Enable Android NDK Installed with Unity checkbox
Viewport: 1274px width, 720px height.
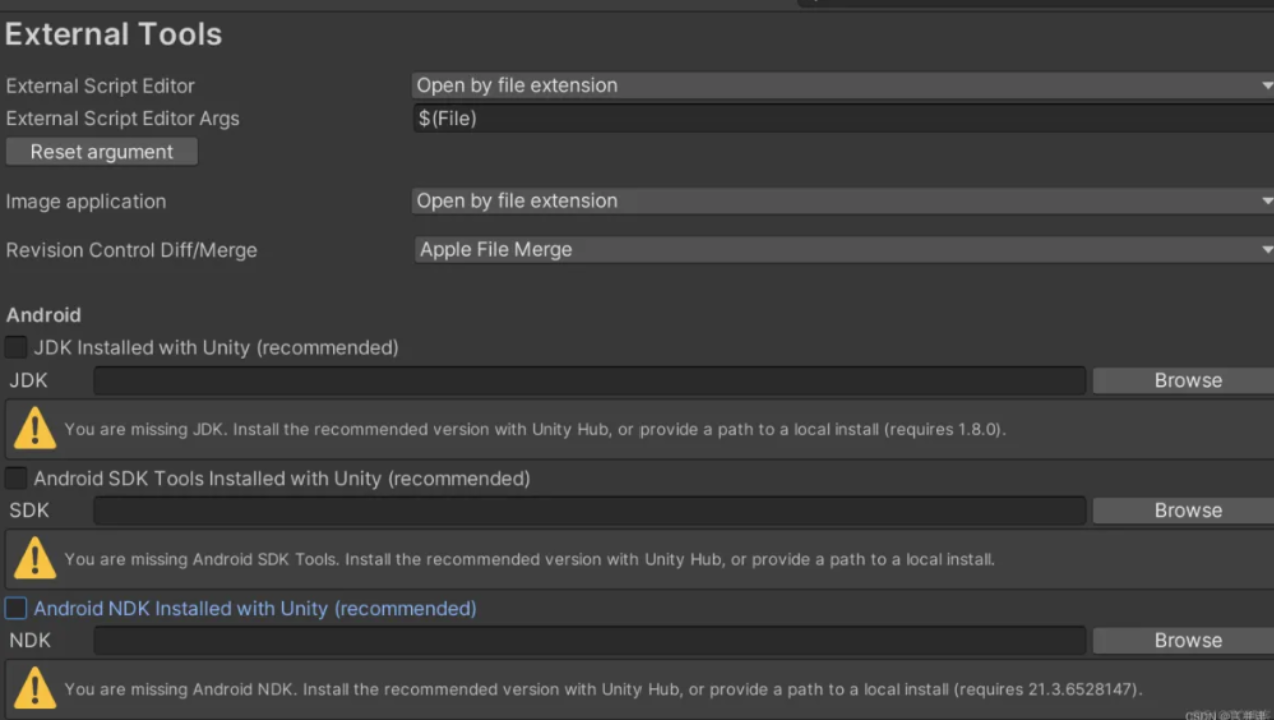pos(16,608)
